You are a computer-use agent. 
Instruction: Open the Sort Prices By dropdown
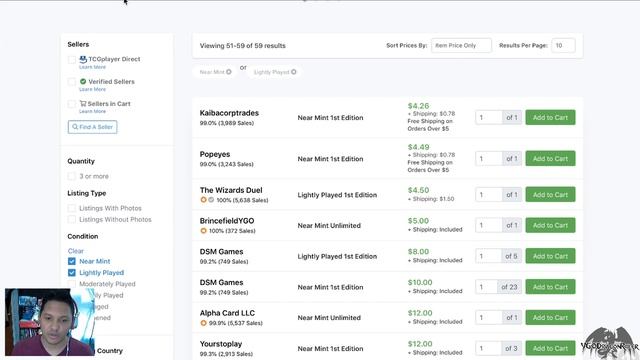click(461, 45)
